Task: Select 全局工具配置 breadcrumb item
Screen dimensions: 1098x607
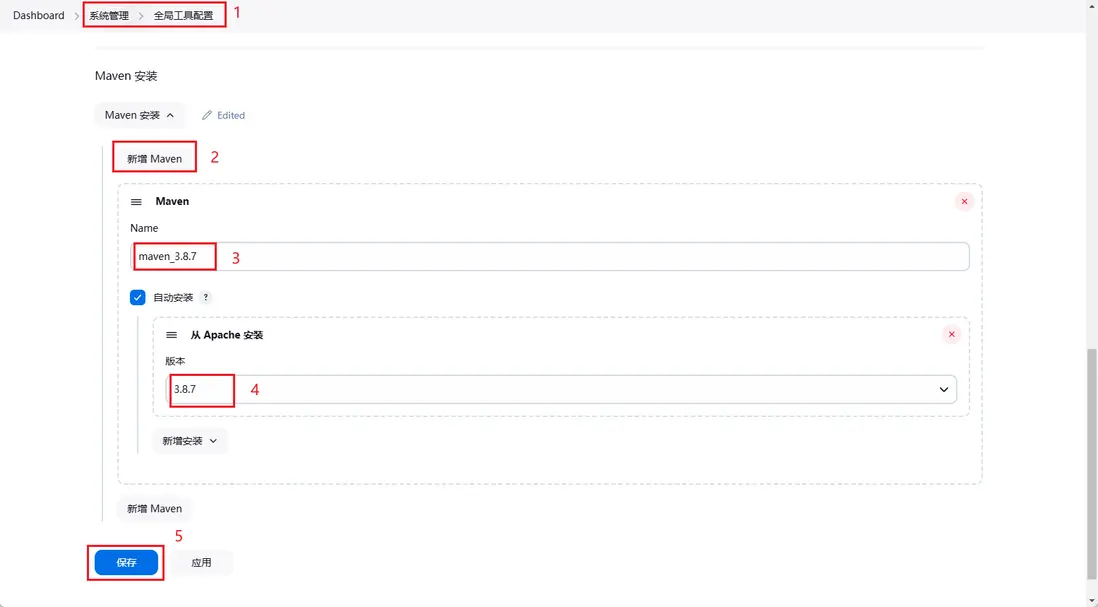Action: [x=183, y=16]
